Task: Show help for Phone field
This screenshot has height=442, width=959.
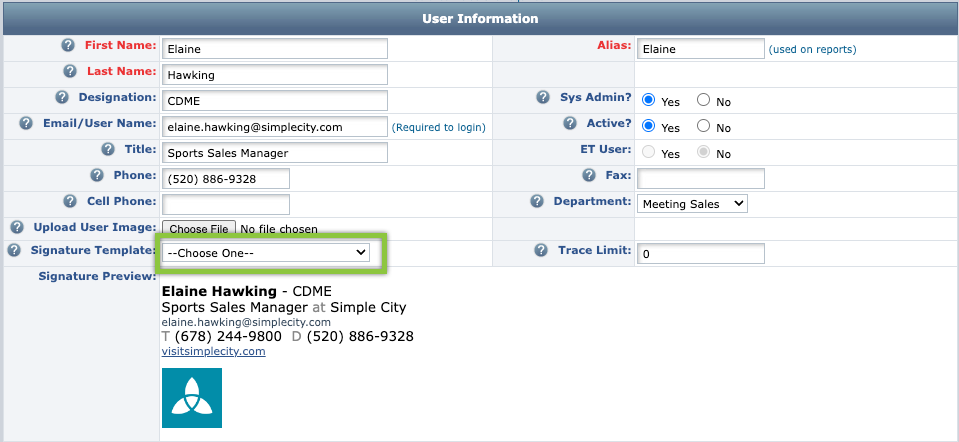Action: [x=97, y=175]
